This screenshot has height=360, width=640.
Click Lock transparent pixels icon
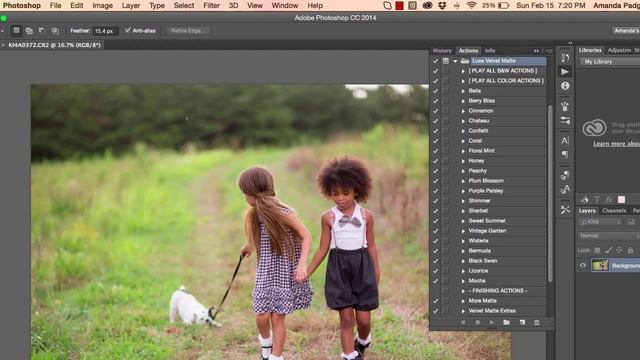point(597,250)
